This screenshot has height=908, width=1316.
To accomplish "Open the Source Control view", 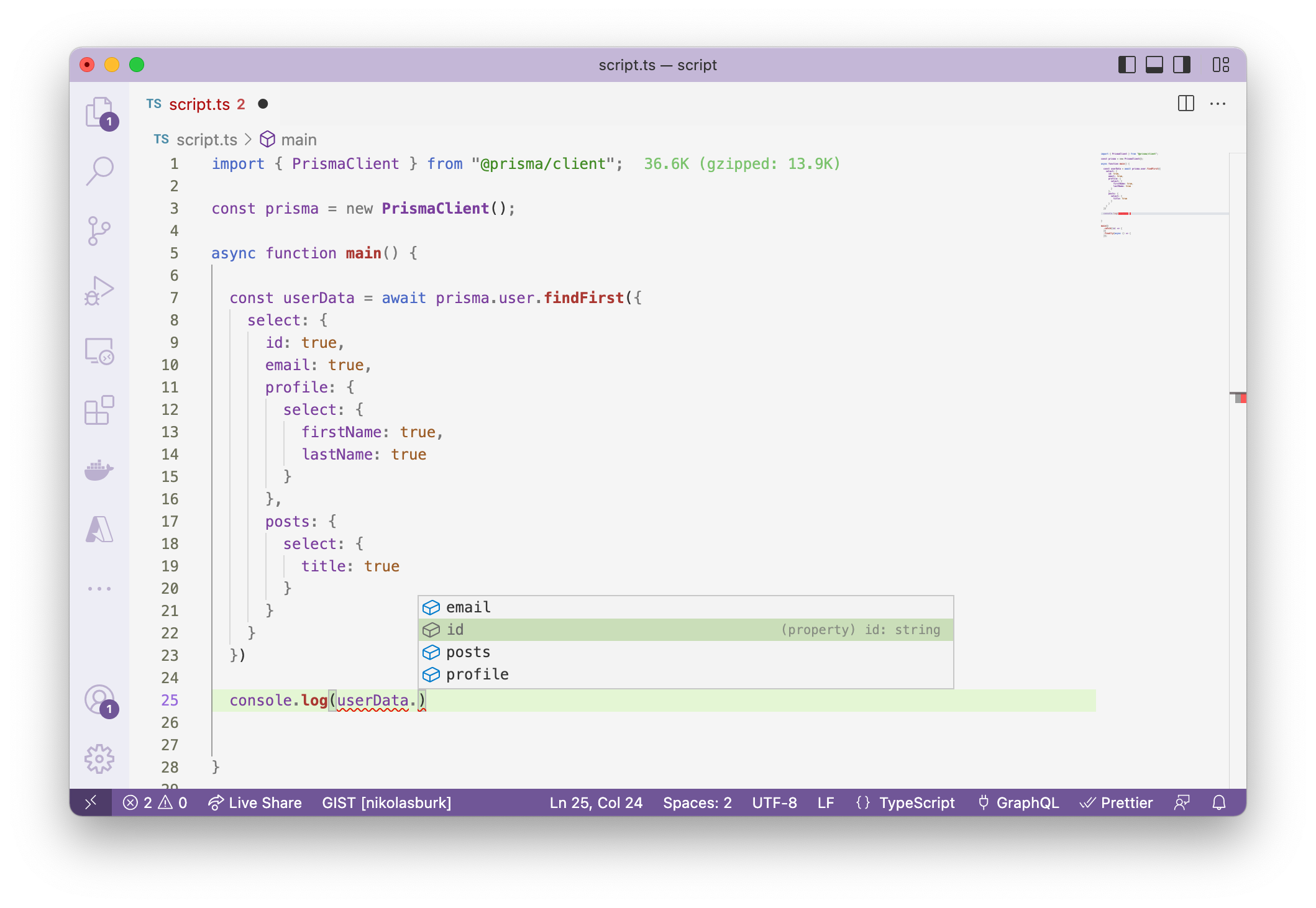I will (99, 230).
